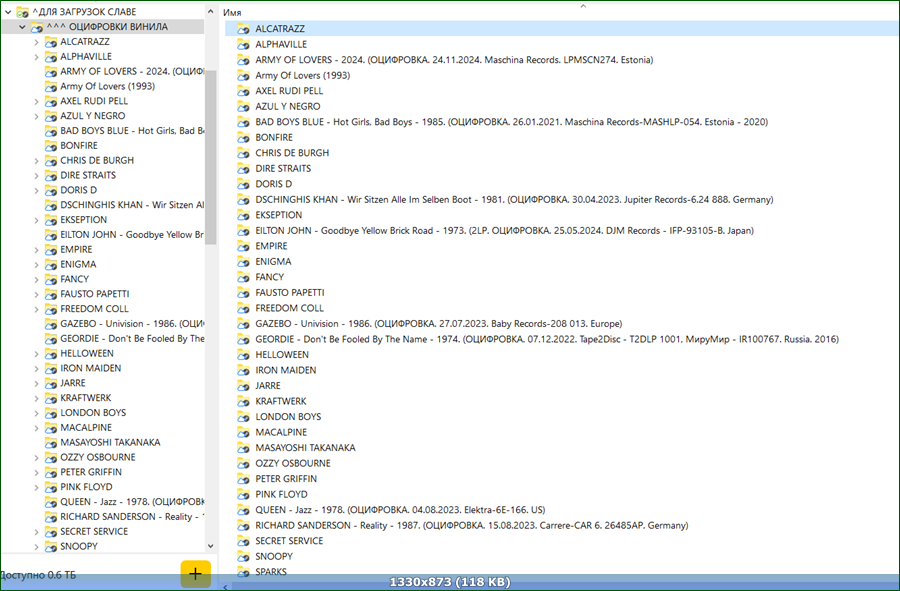The image size is (900, 591).
Task: Click the tree pane scroll down arrow
Action: 211,546
